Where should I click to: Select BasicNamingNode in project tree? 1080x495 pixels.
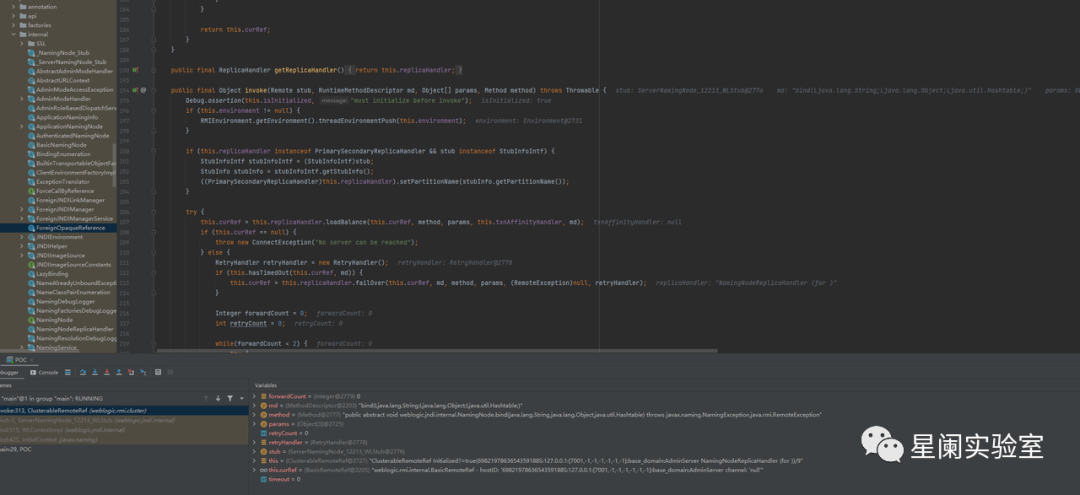[x=61, y=145]
